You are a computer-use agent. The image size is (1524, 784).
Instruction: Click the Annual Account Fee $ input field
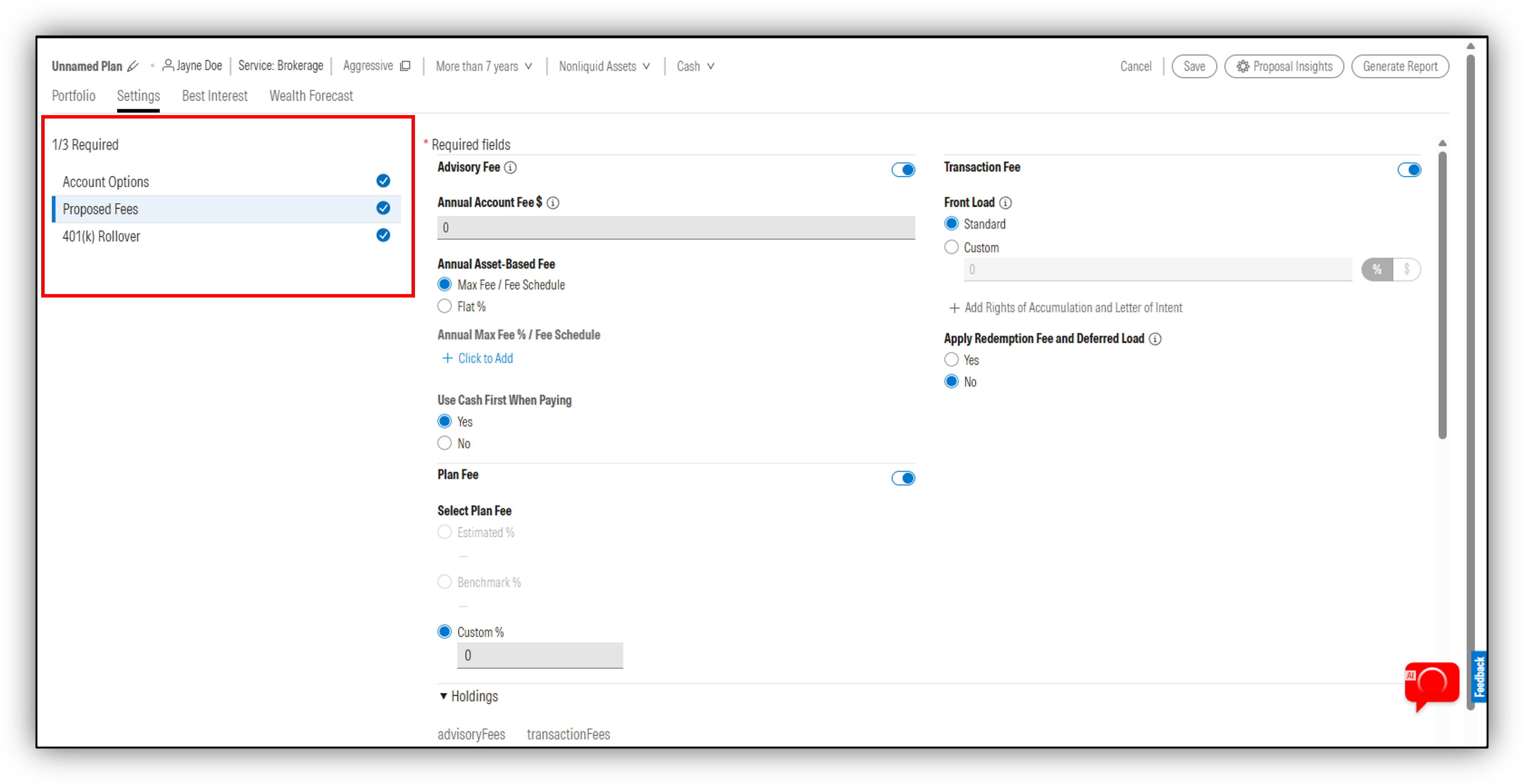pos(676,228)
